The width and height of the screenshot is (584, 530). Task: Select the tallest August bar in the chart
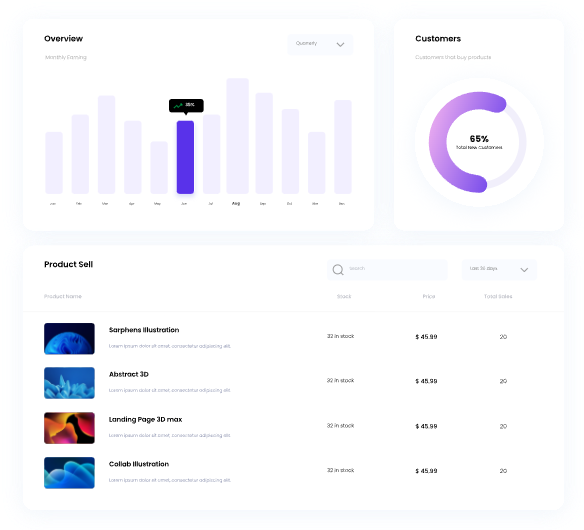point(237,136)
